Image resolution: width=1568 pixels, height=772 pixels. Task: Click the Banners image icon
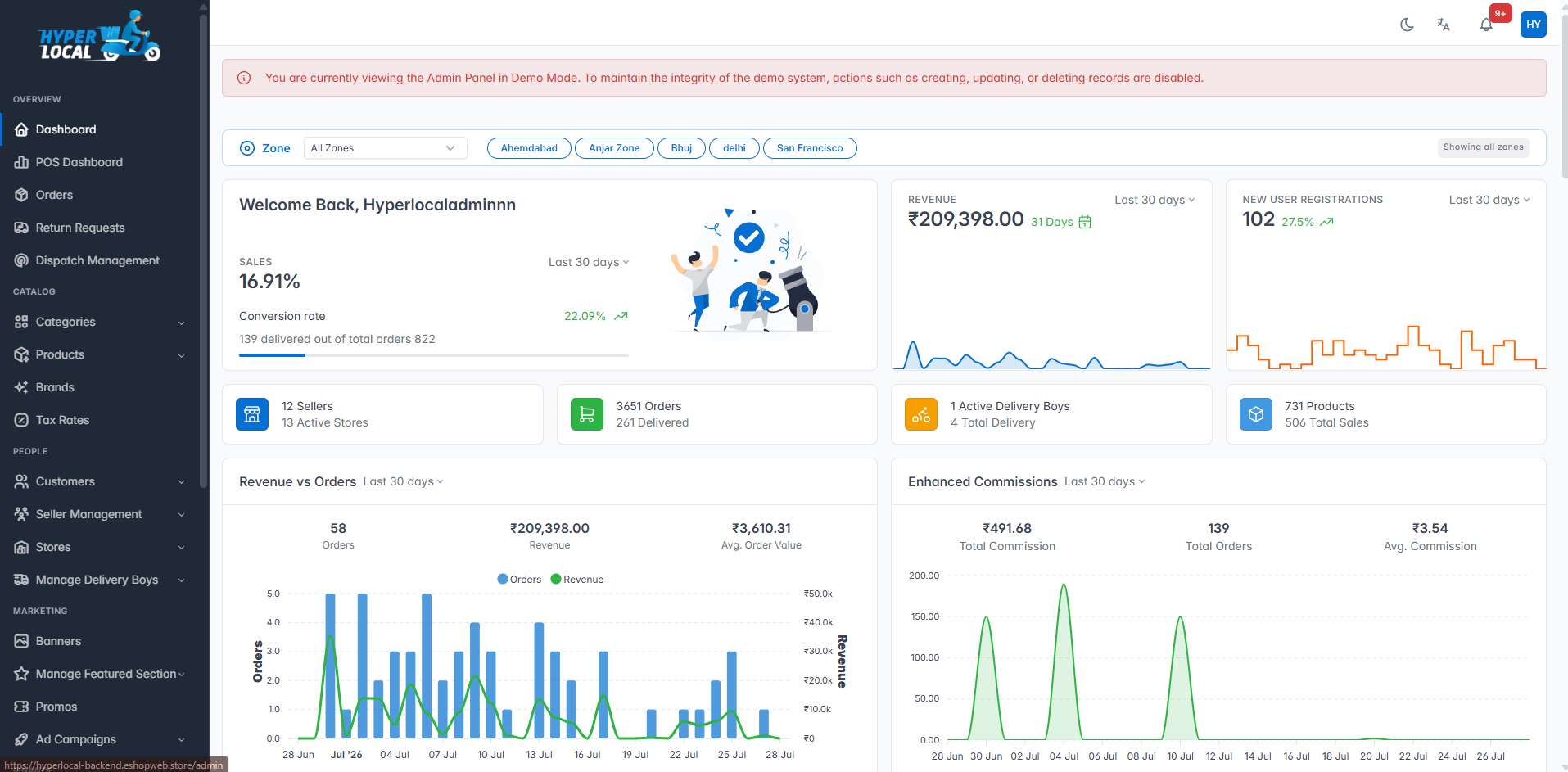click(x=21, y=641)
